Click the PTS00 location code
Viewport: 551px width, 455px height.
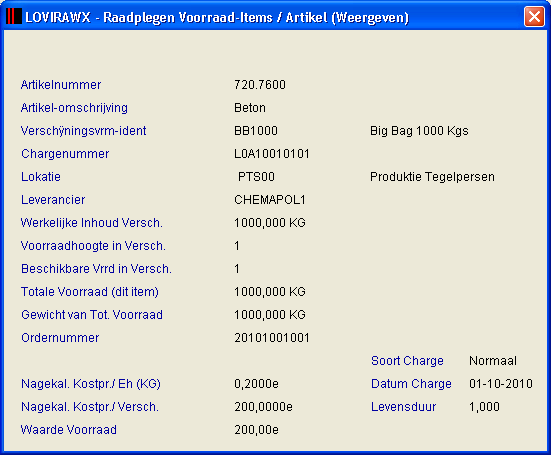pyautogui.click(x=256, y=176)
